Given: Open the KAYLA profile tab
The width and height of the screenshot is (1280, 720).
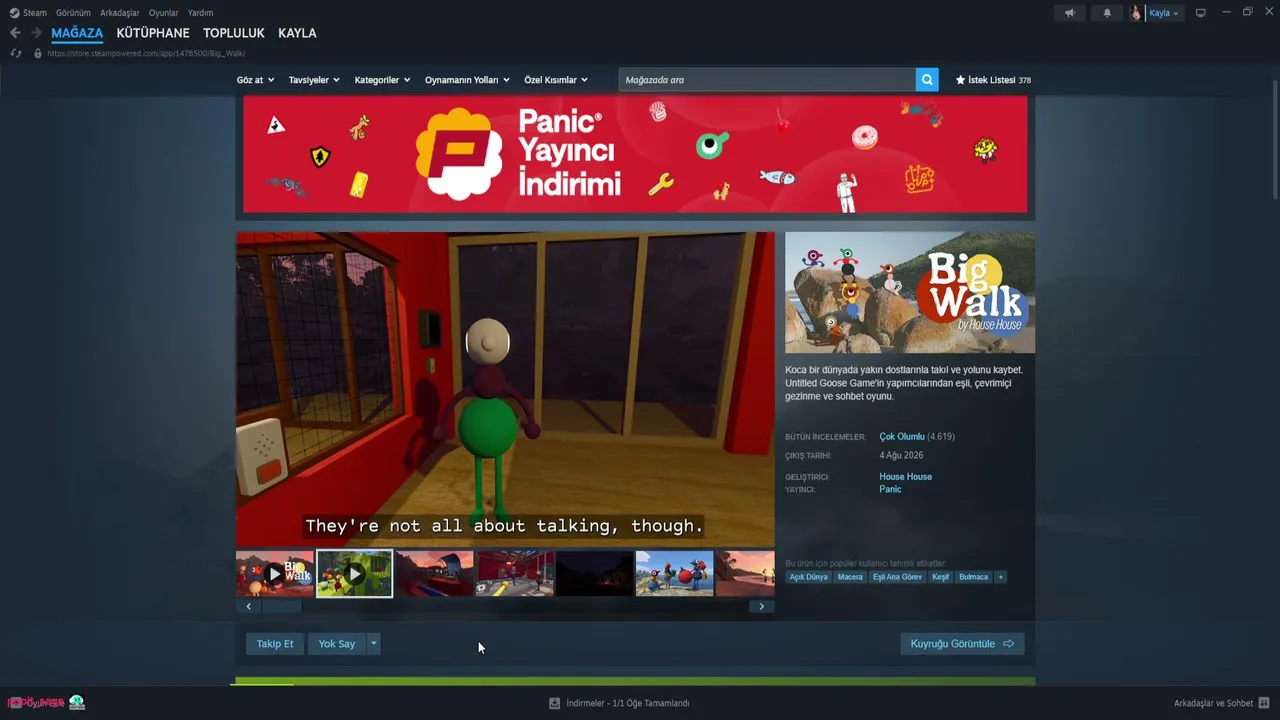Looking at the screenshot, I should point(297,33).
